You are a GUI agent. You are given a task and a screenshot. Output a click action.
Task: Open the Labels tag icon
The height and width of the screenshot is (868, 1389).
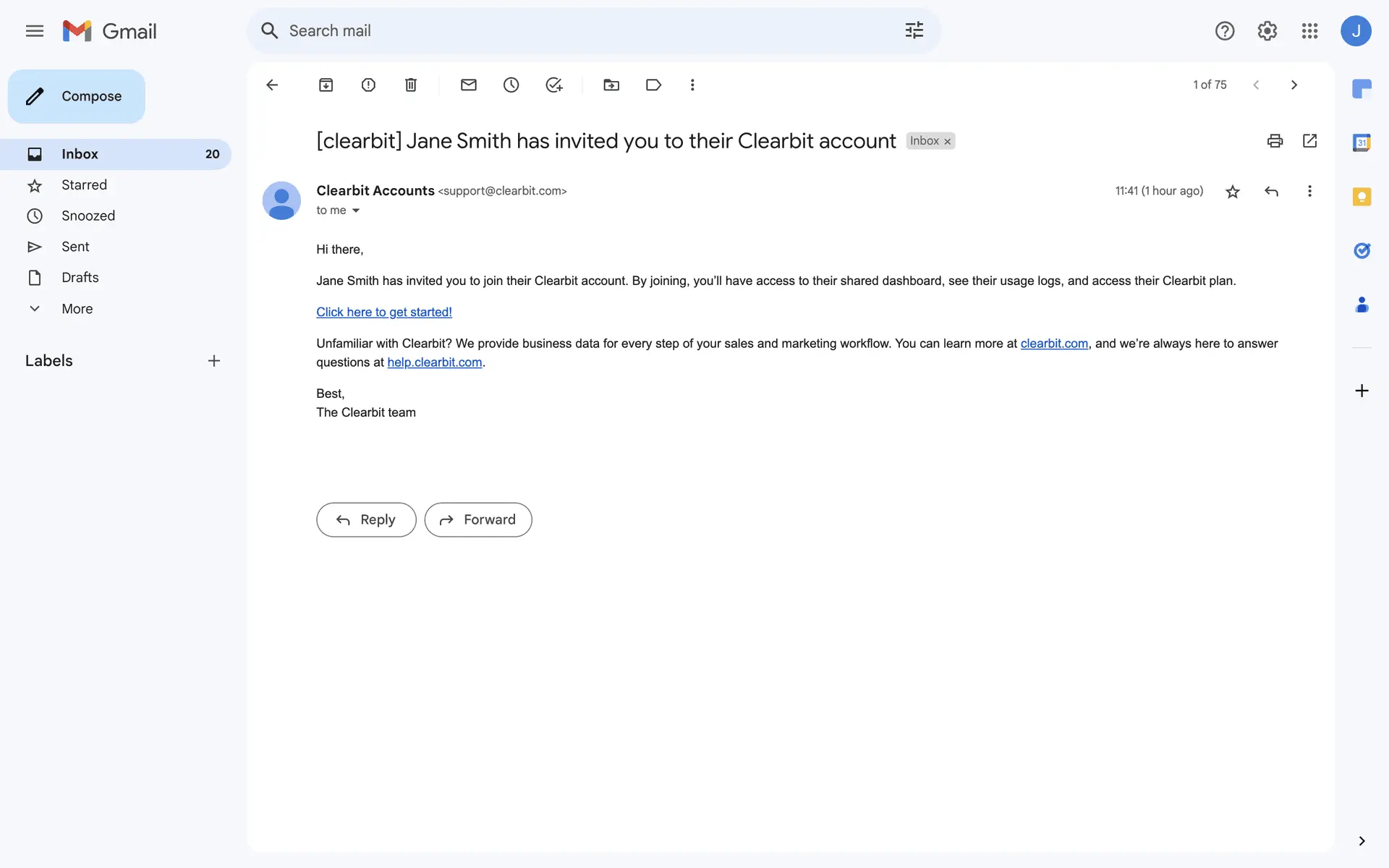pos(653,85)
